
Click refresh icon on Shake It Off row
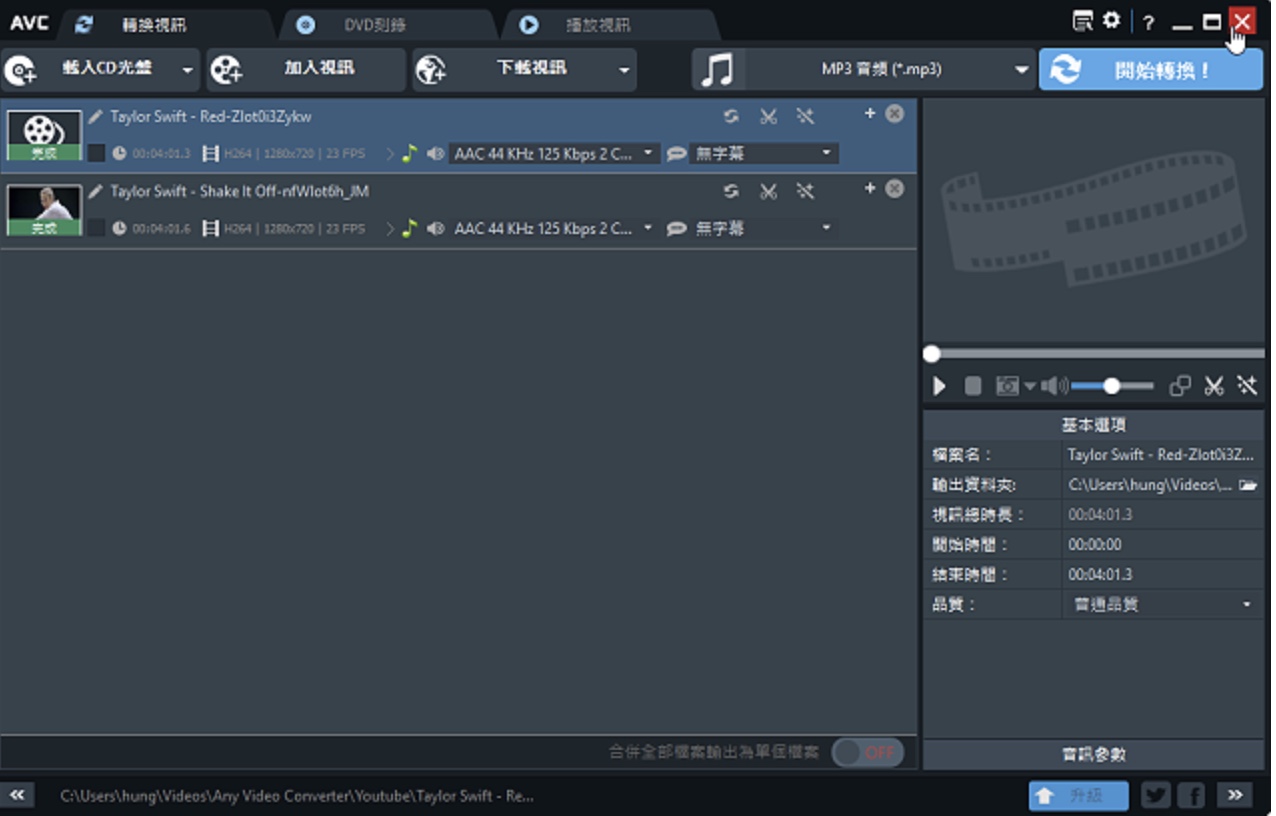coord(731,191)
